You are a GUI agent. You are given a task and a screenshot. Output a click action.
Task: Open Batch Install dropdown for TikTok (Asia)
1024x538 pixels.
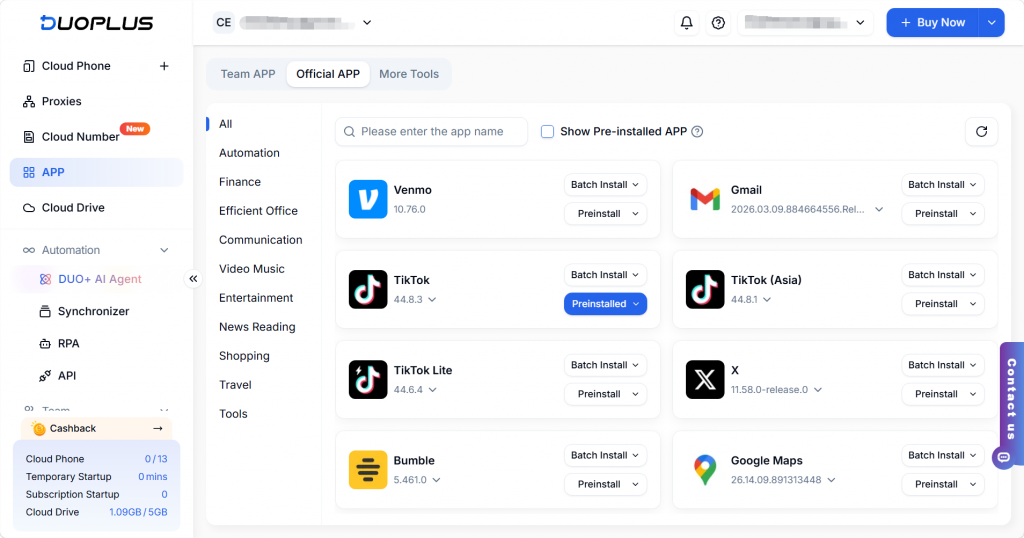pyautogui.click(x=942, y=275)
